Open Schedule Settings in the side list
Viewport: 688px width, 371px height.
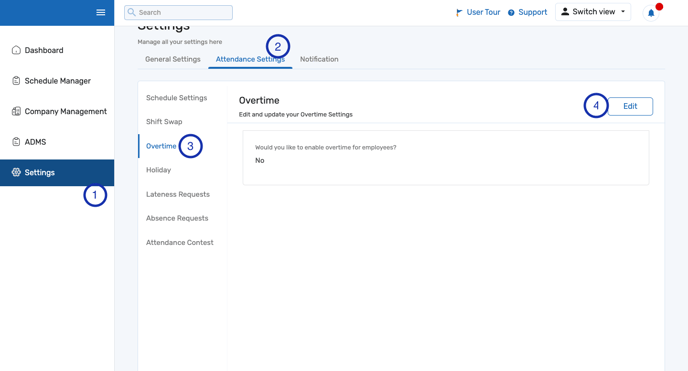coord(176,98)
